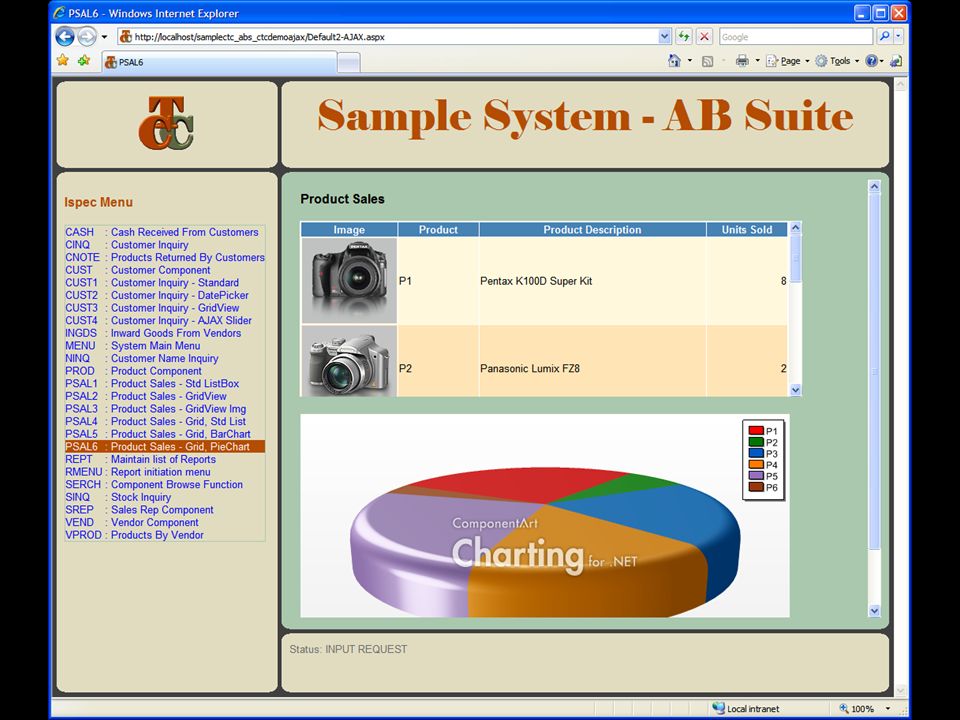The image size is (960, 720).
Task: Click the content panel scroll-down arrow
Action: (x=874, y=610)
